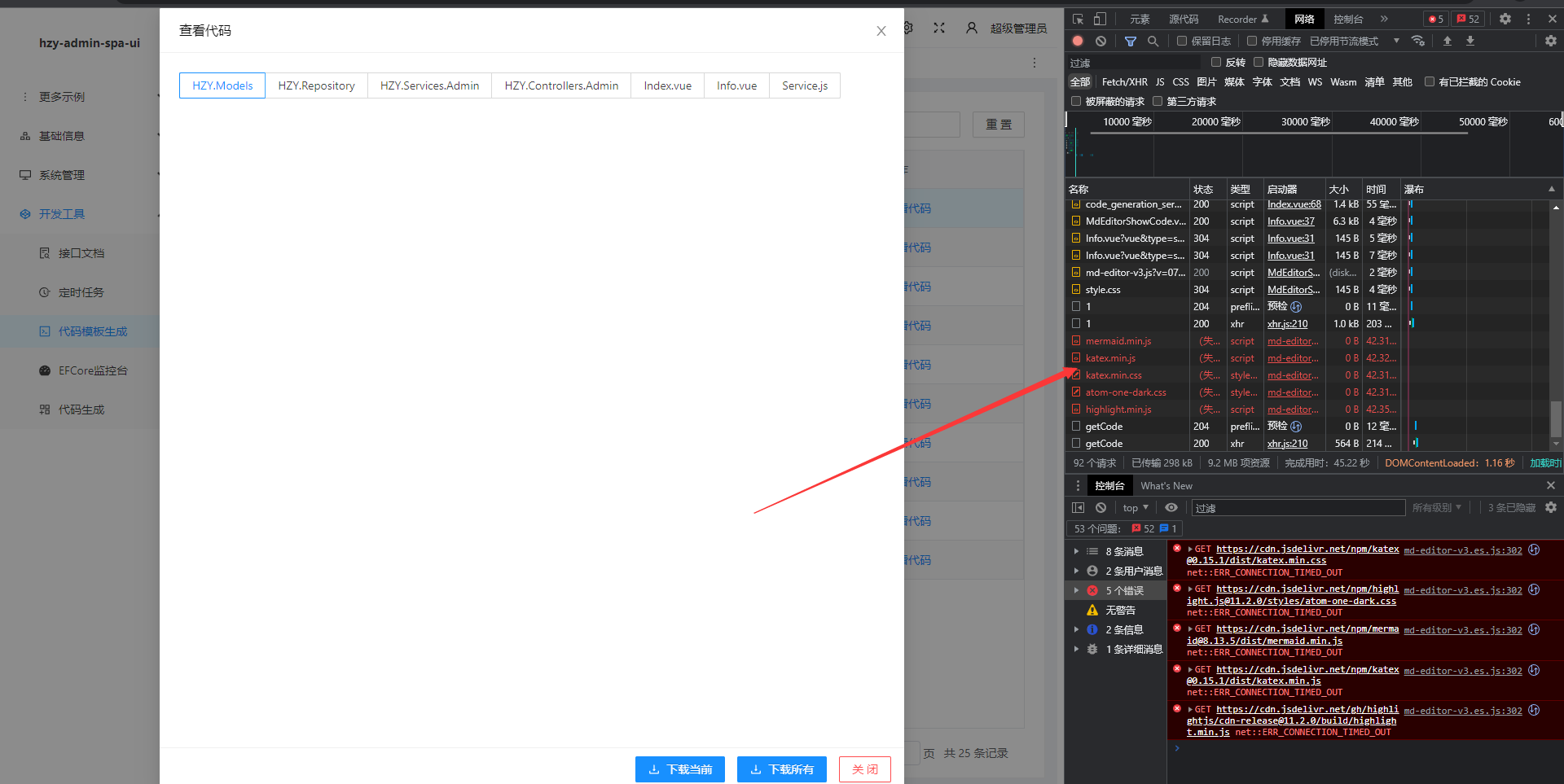Click the 下载所有 button
This screenshot has height=784, width=1564.
coord(781,769)
